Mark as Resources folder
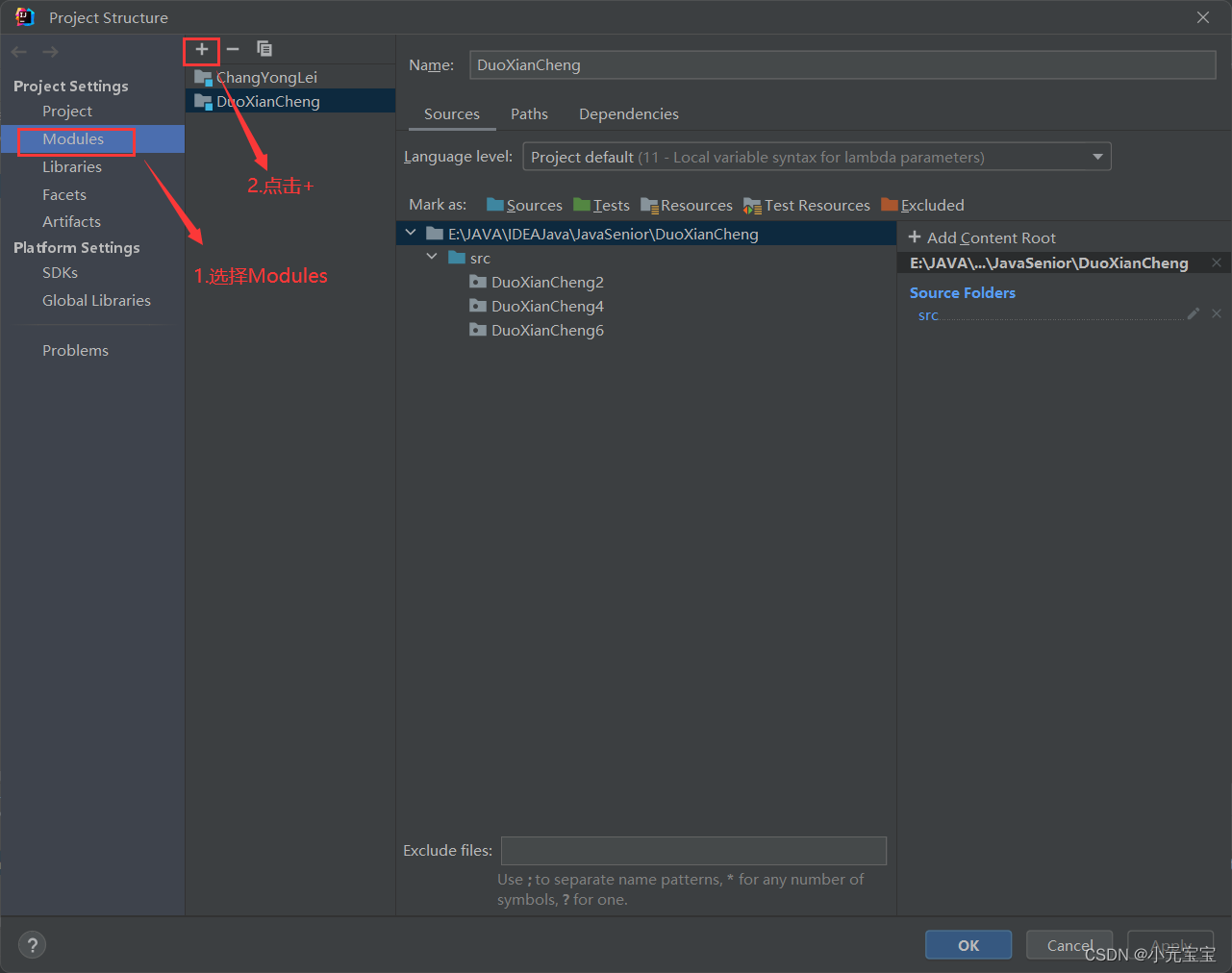This screenshot has width=1232, height=973. coord(687,205)
